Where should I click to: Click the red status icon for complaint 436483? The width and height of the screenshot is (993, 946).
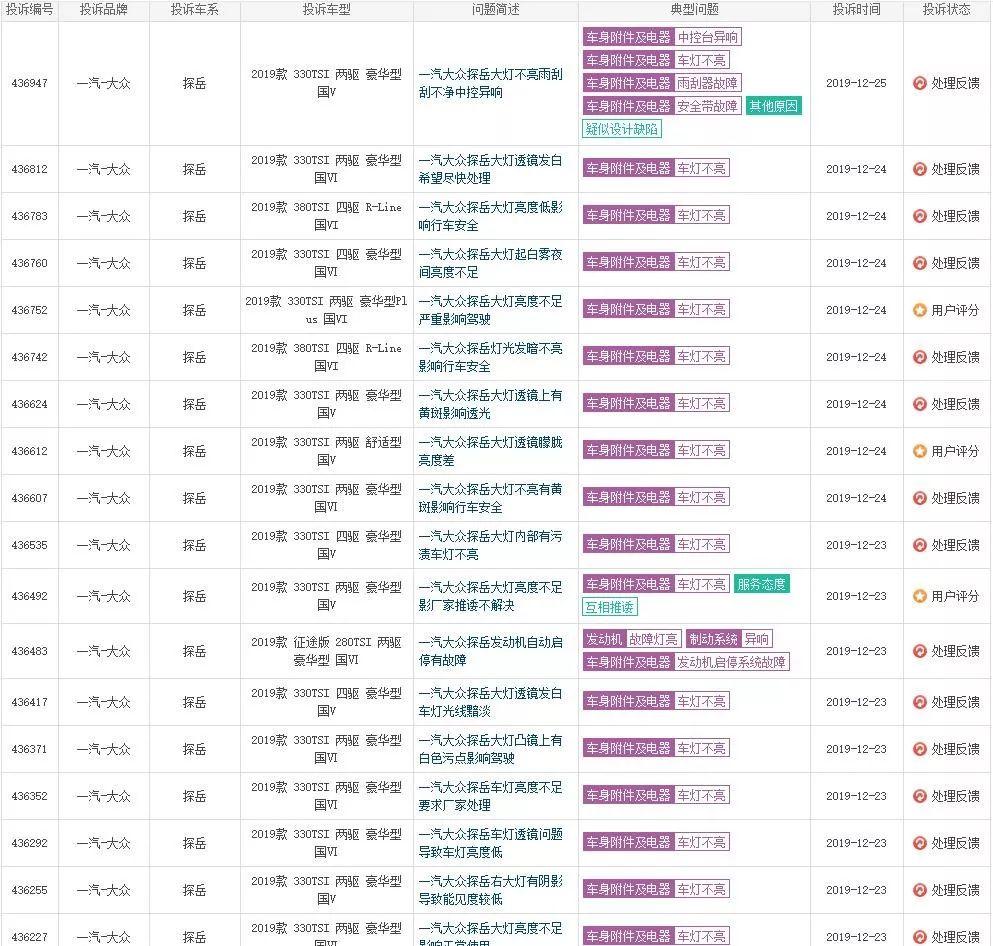tap(919, 650)
